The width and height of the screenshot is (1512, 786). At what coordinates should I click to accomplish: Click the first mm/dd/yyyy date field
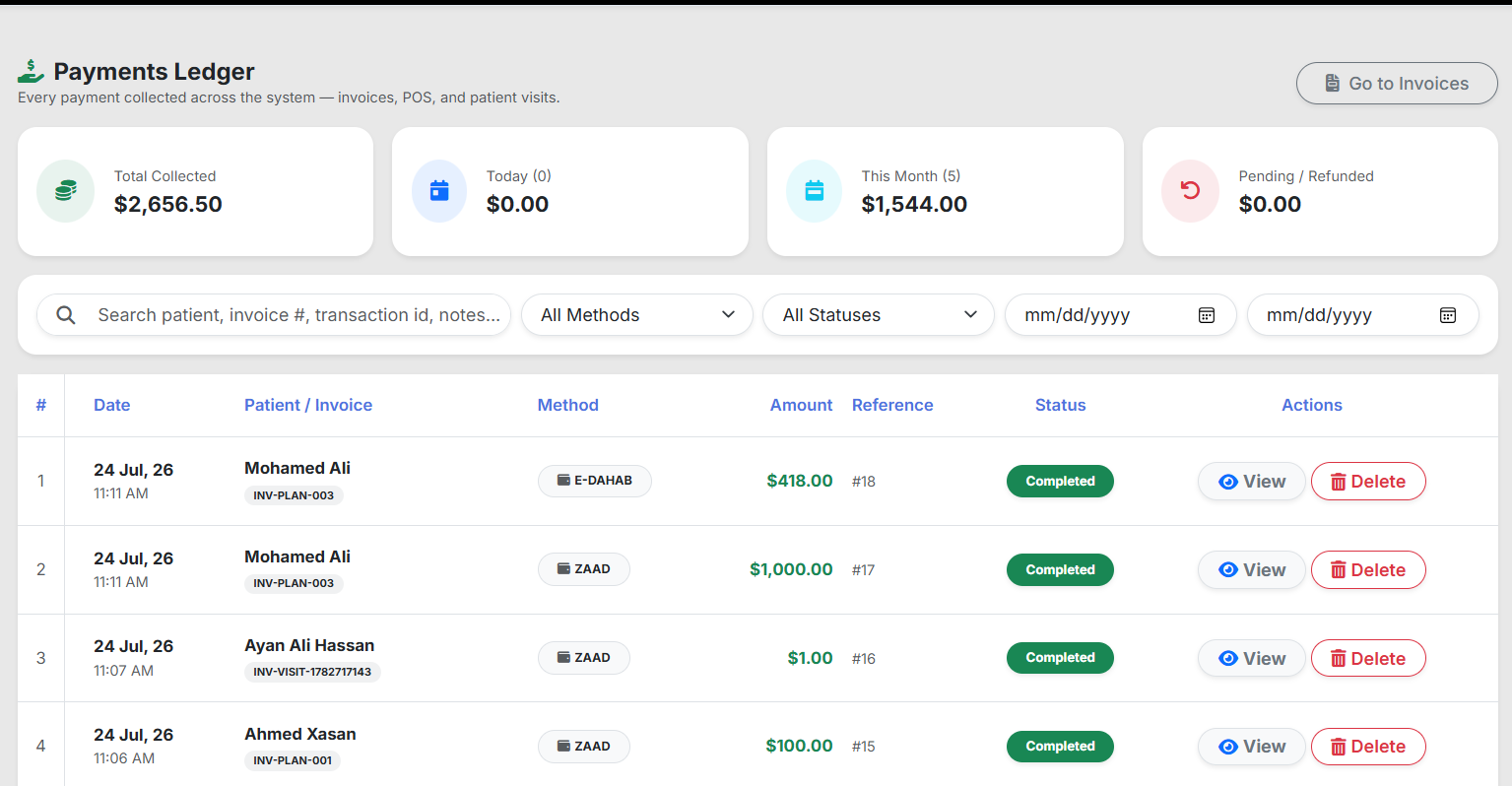point(1120,315)
